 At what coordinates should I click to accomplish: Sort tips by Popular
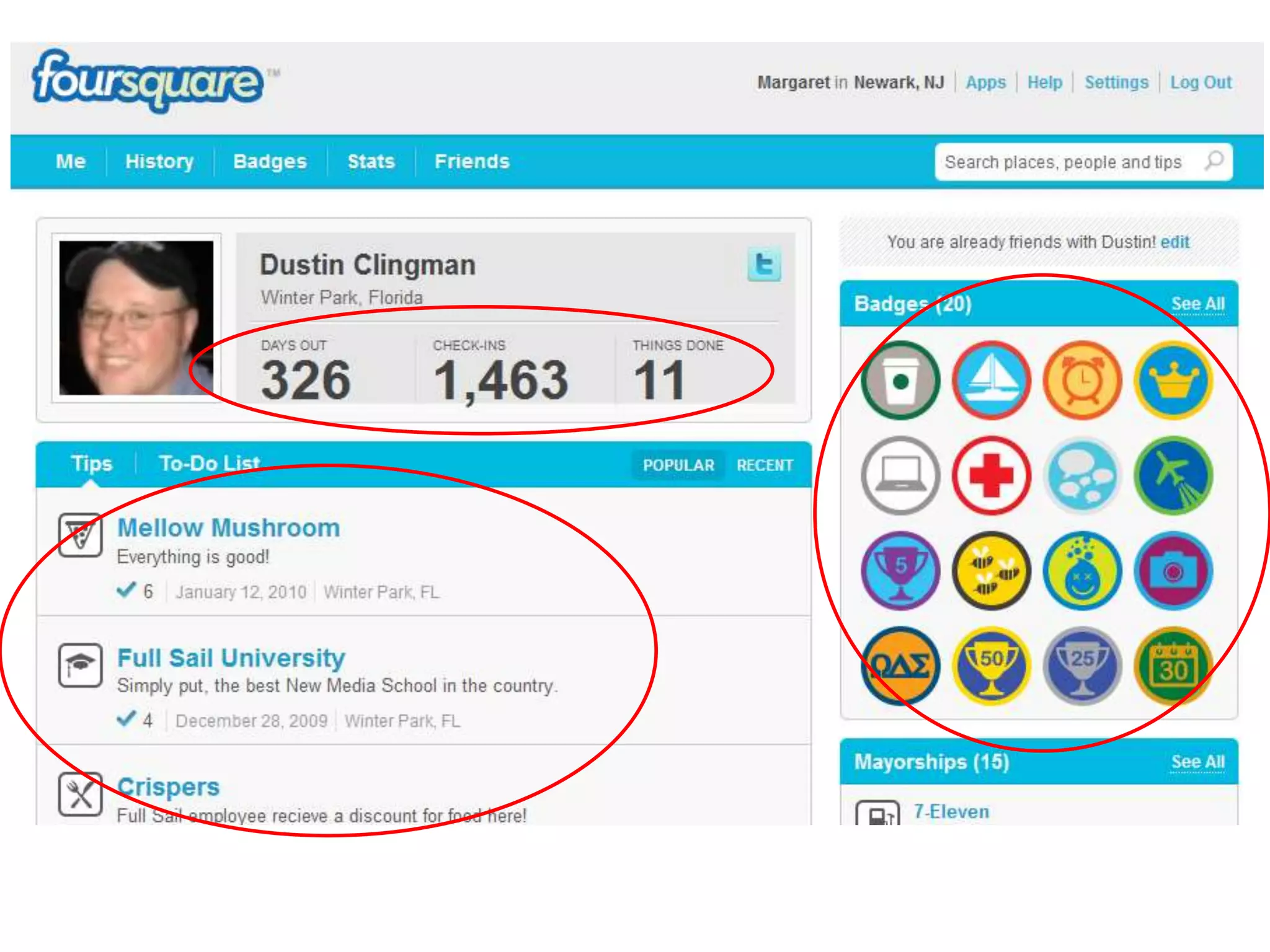(x=678, y=465)
